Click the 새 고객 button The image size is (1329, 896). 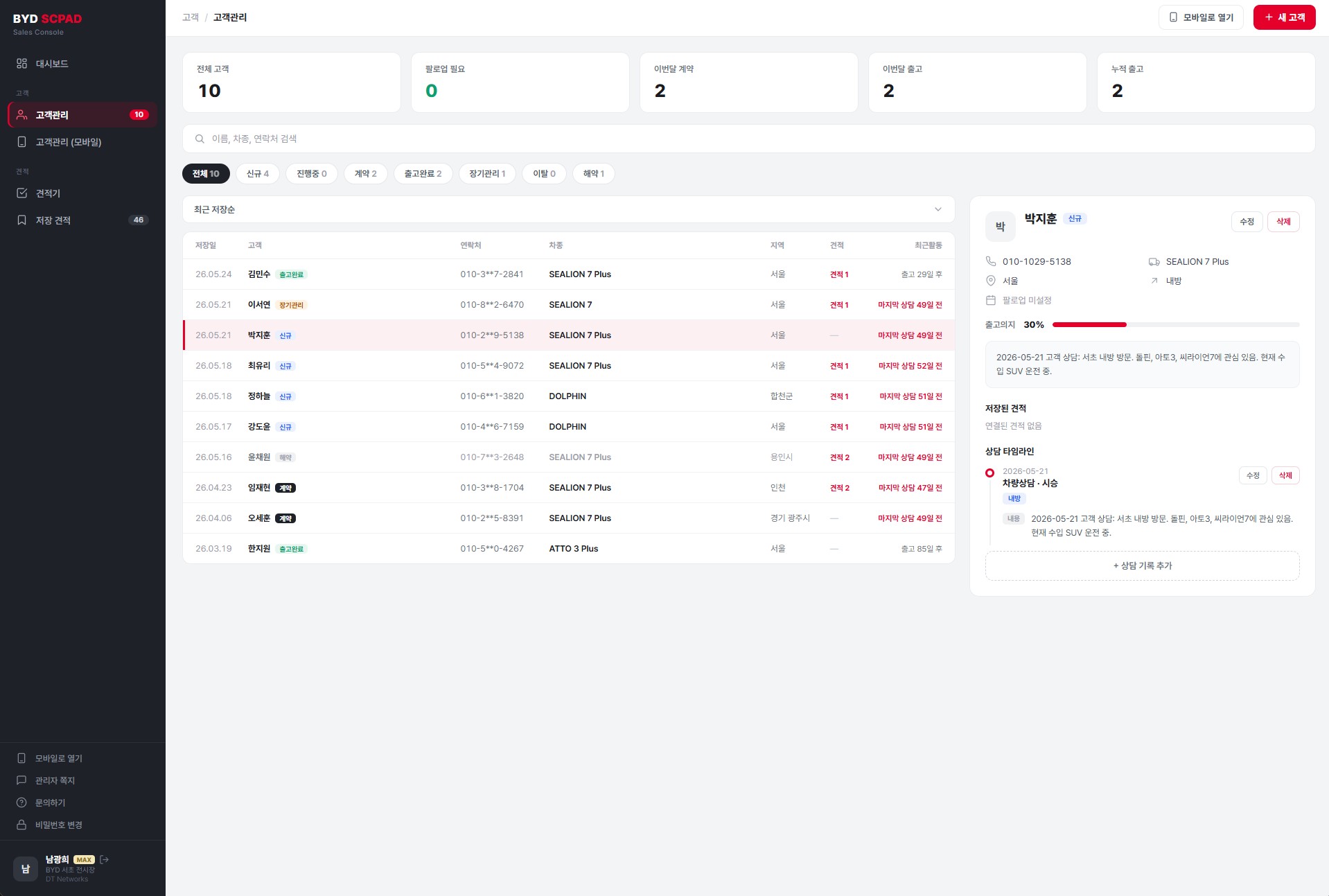pos(1284,17)
